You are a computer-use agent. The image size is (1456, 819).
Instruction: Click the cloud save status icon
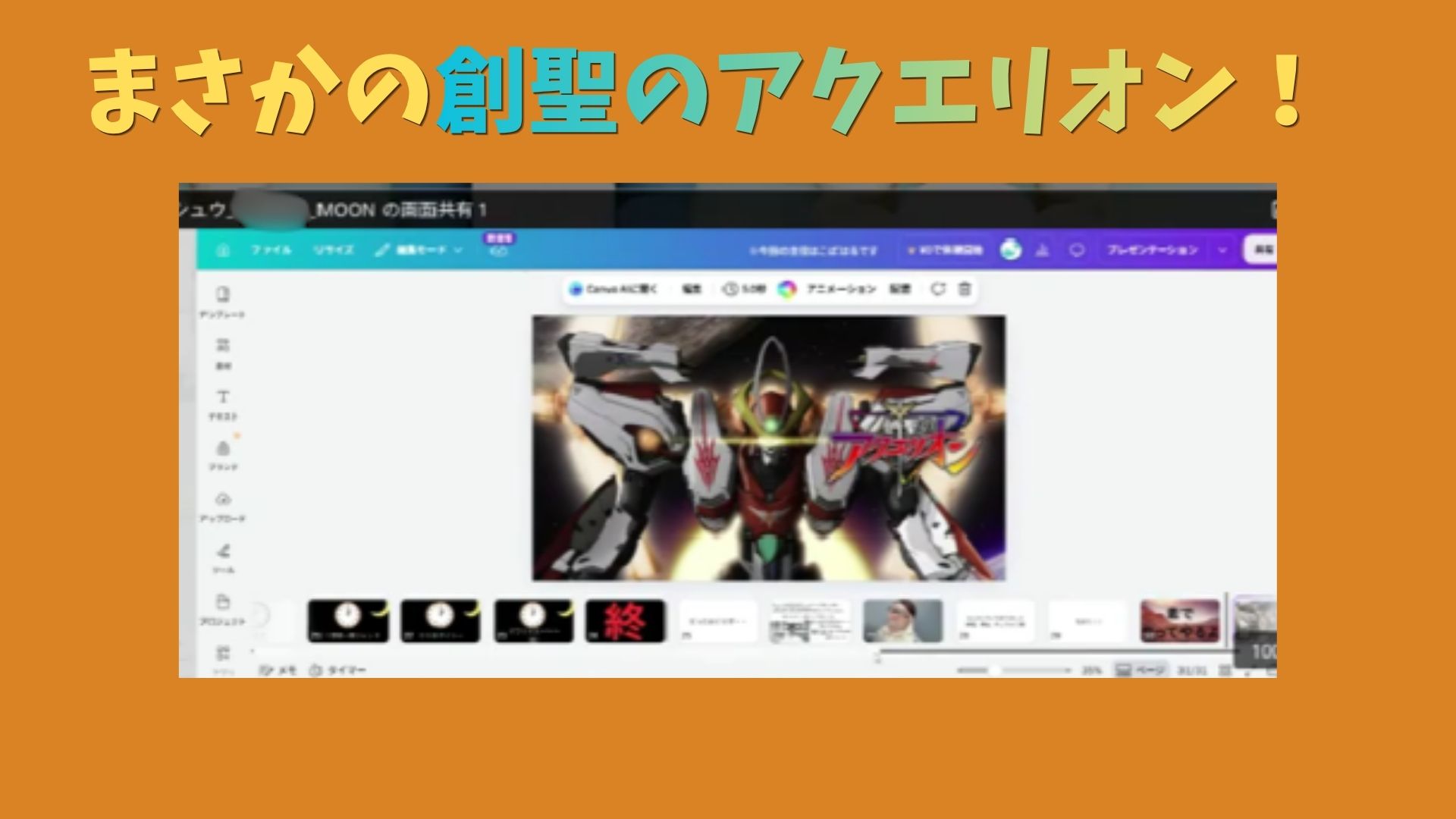click(498, 251)
